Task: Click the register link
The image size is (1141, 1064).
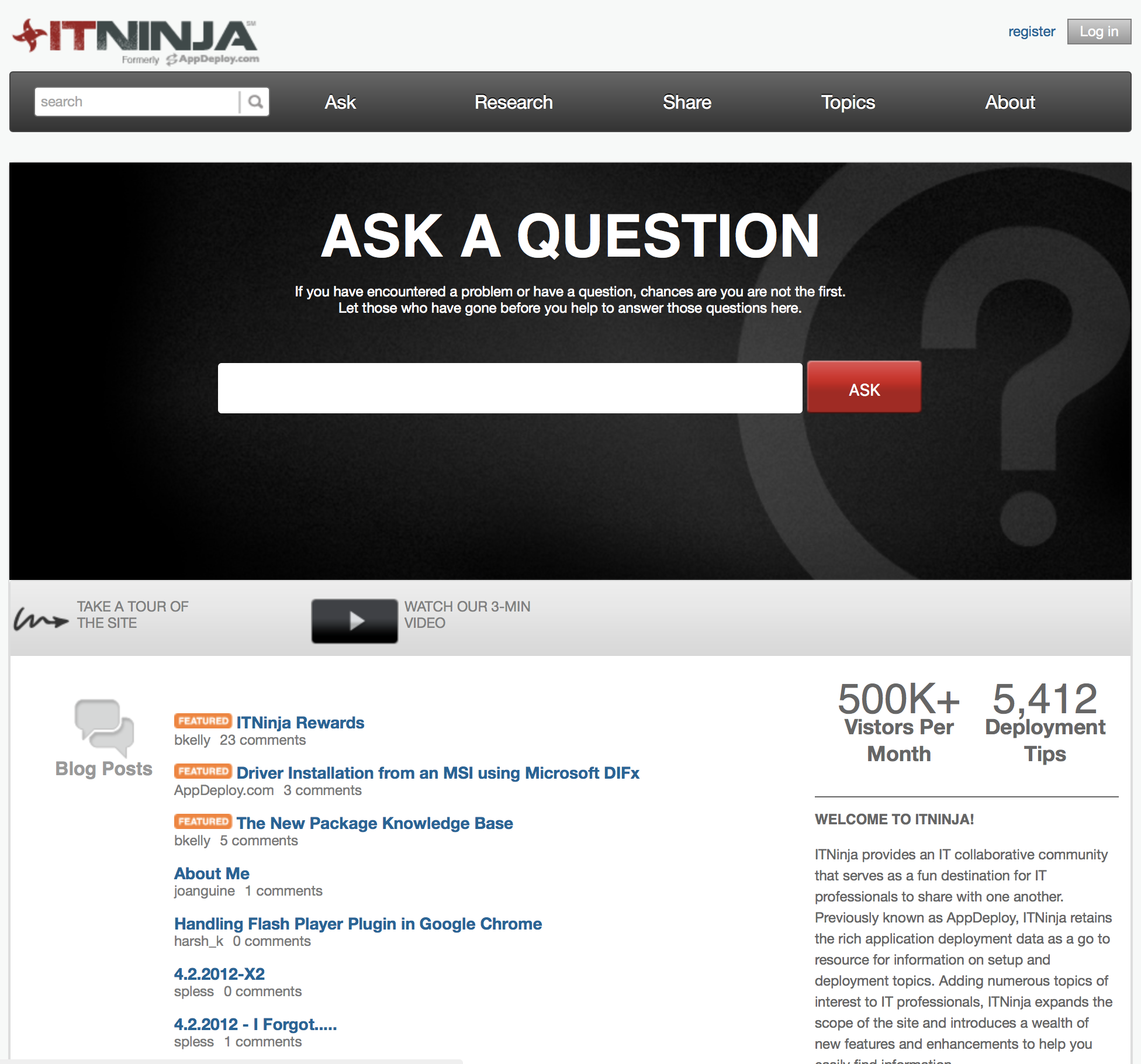Action: [1032, 32]
